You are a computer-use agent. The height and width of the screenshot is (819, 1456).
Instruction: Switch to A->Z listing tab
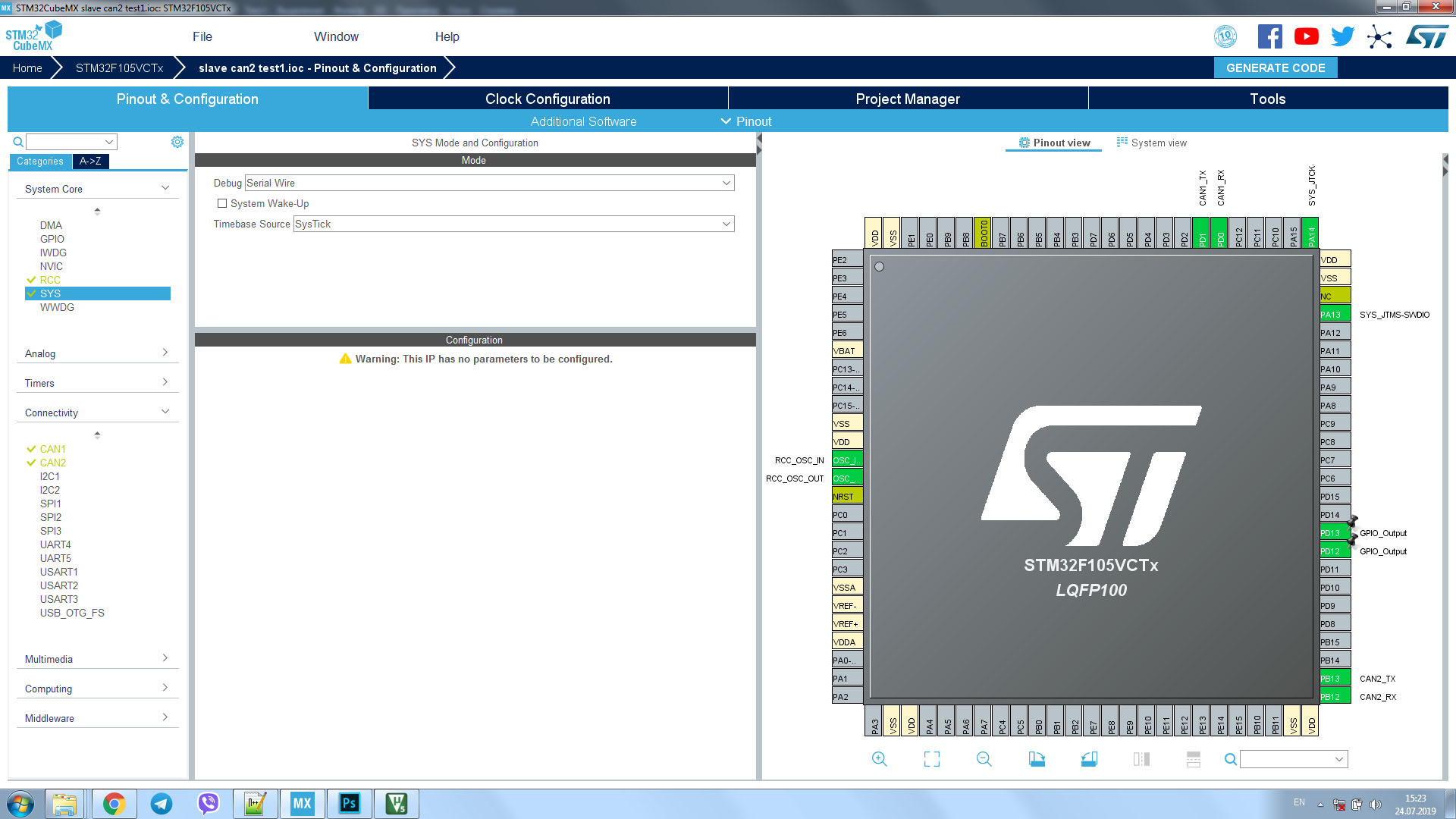[x=90, y=161]
